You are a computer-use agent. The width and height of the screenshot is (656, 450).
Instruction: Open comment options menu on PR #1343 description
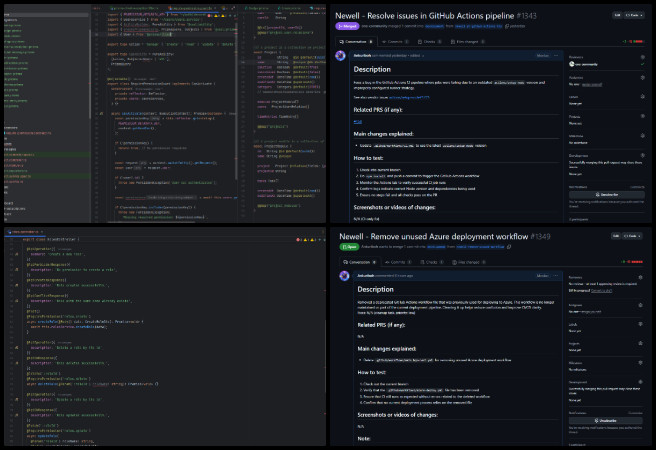point(556,55)
